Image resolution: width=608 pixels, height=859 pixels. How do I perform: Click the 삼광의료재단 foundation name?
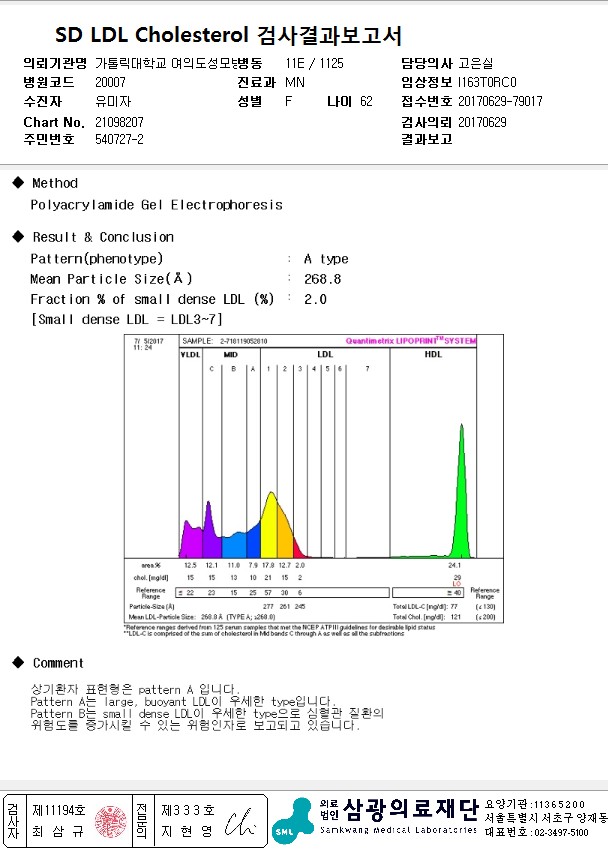pyautogui.click(x=410, y=809)
